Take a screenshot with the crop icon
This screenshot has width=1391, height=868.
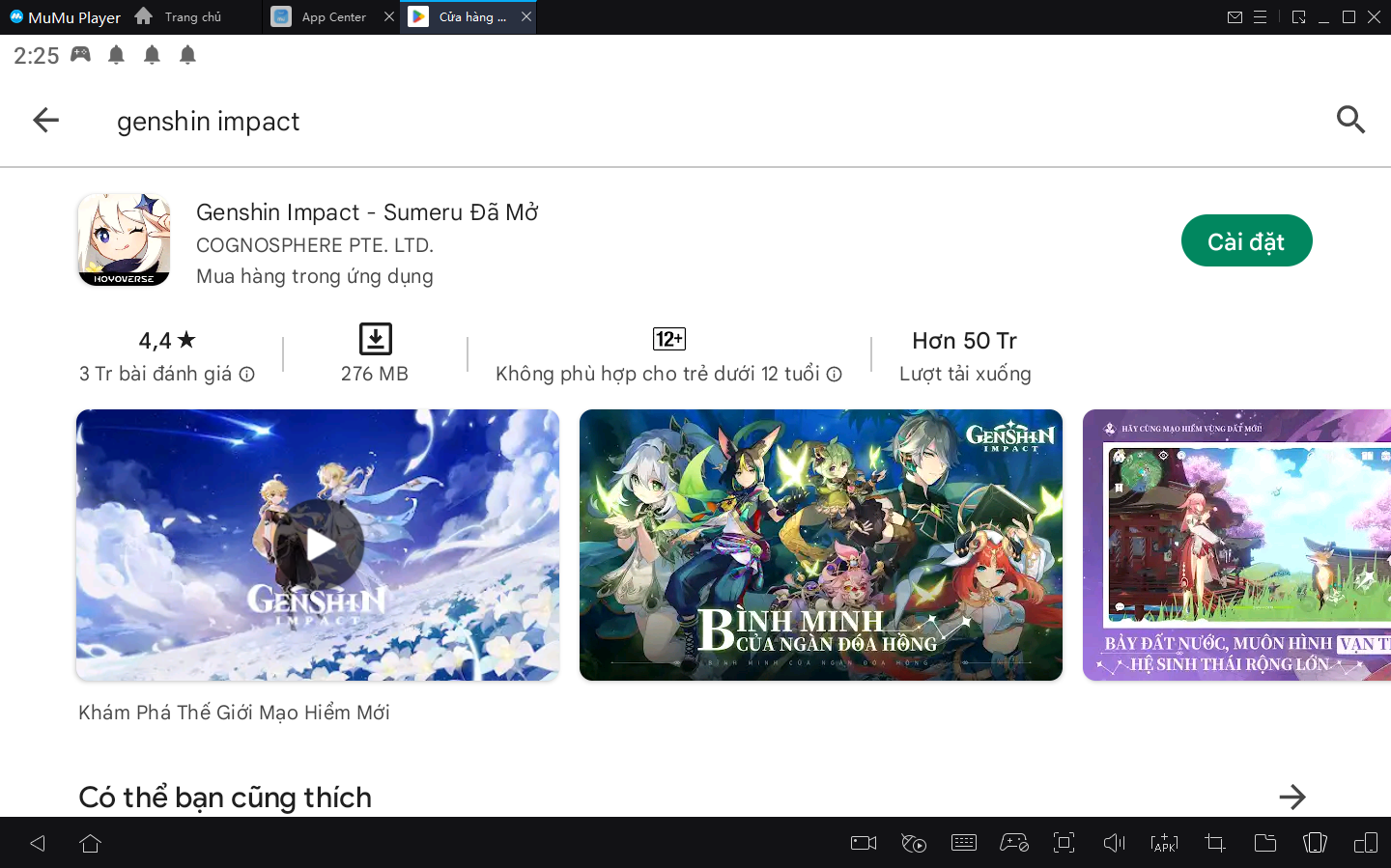(1214, 843)
